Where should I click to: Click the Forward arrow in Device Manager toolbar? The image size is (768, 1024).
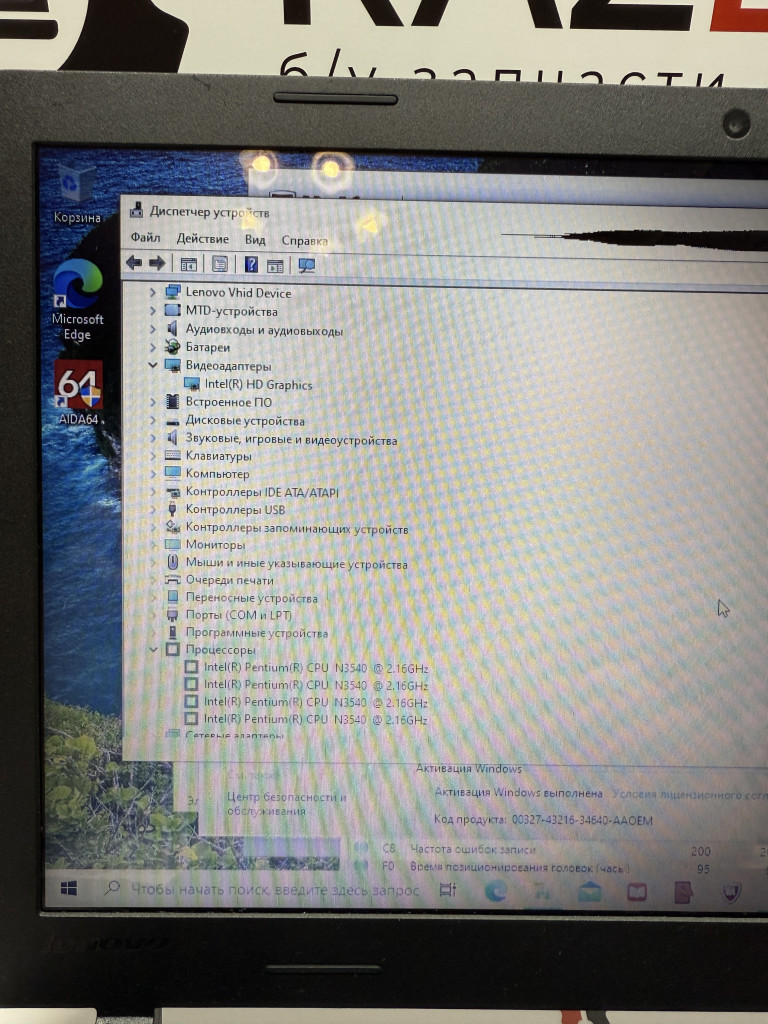(x=157, y=263)
